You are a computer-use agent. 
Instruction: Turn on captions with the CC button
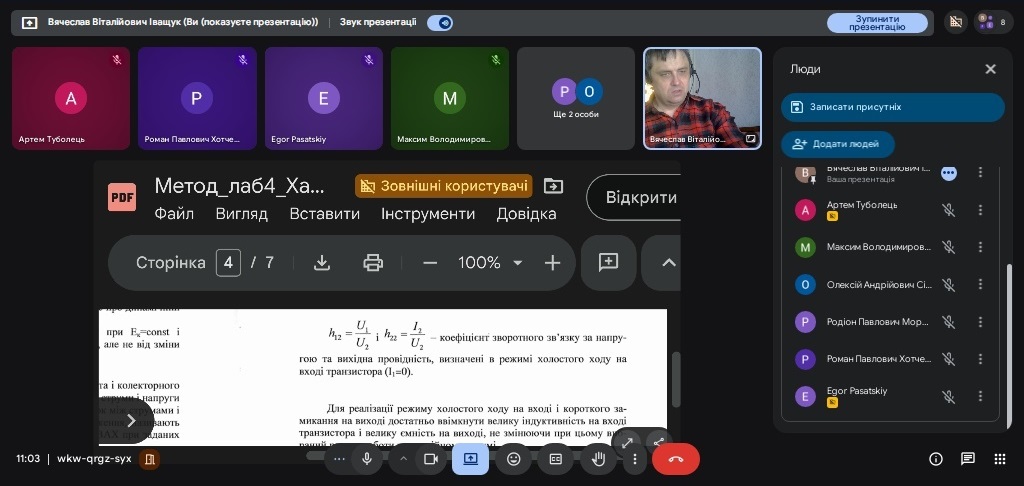(x=556, y=459)
